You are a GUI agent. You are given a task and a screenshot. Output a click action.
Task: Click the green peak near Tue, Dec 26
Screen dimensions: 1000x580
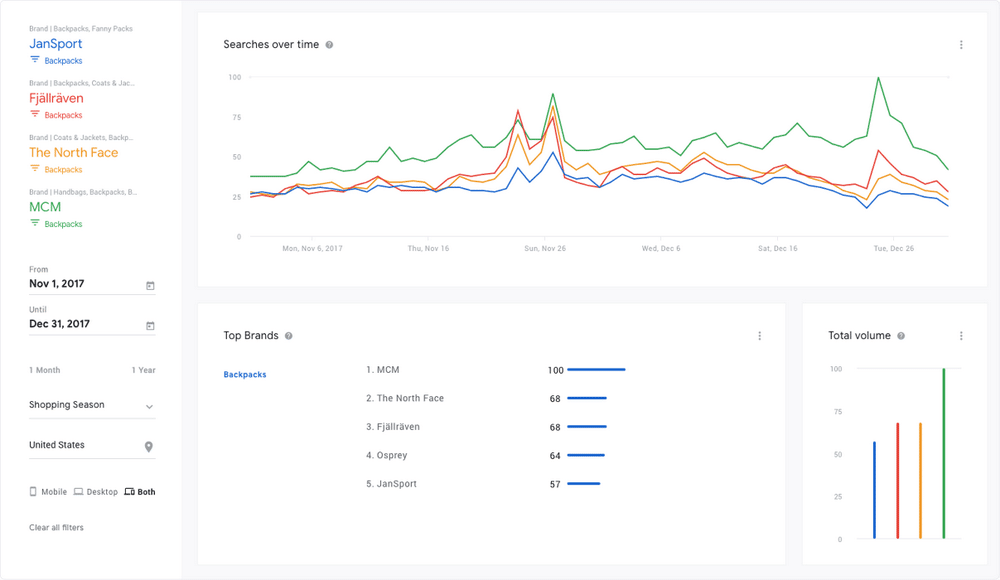tap(878, 78)
